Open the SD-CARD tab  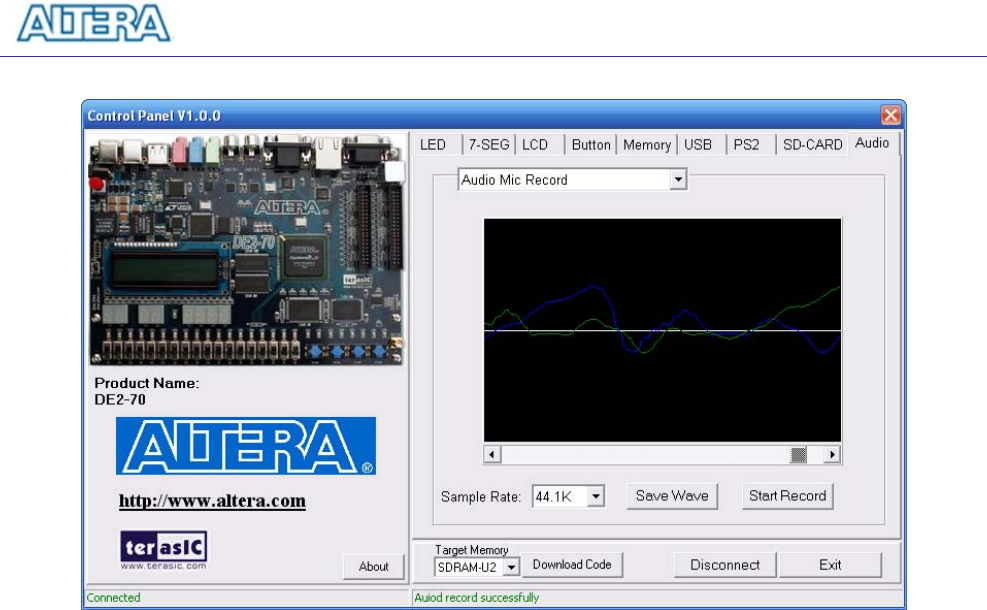click(x=812, y=145)
